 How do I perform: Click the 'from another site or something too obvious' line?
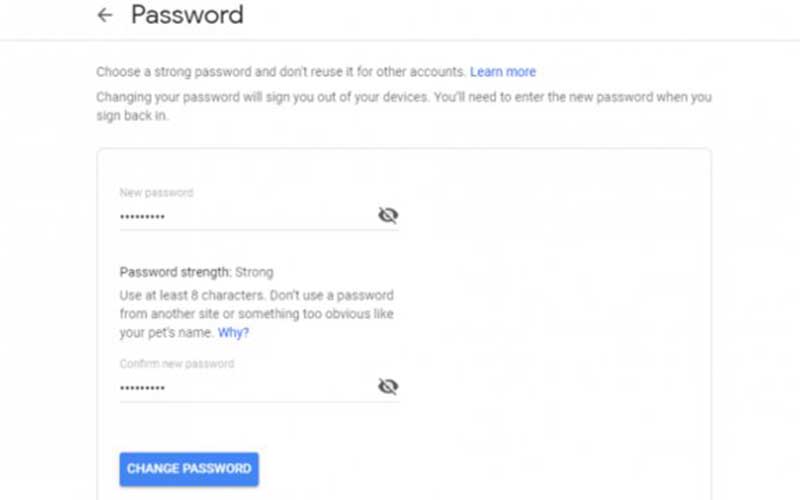tap(257, 314)
